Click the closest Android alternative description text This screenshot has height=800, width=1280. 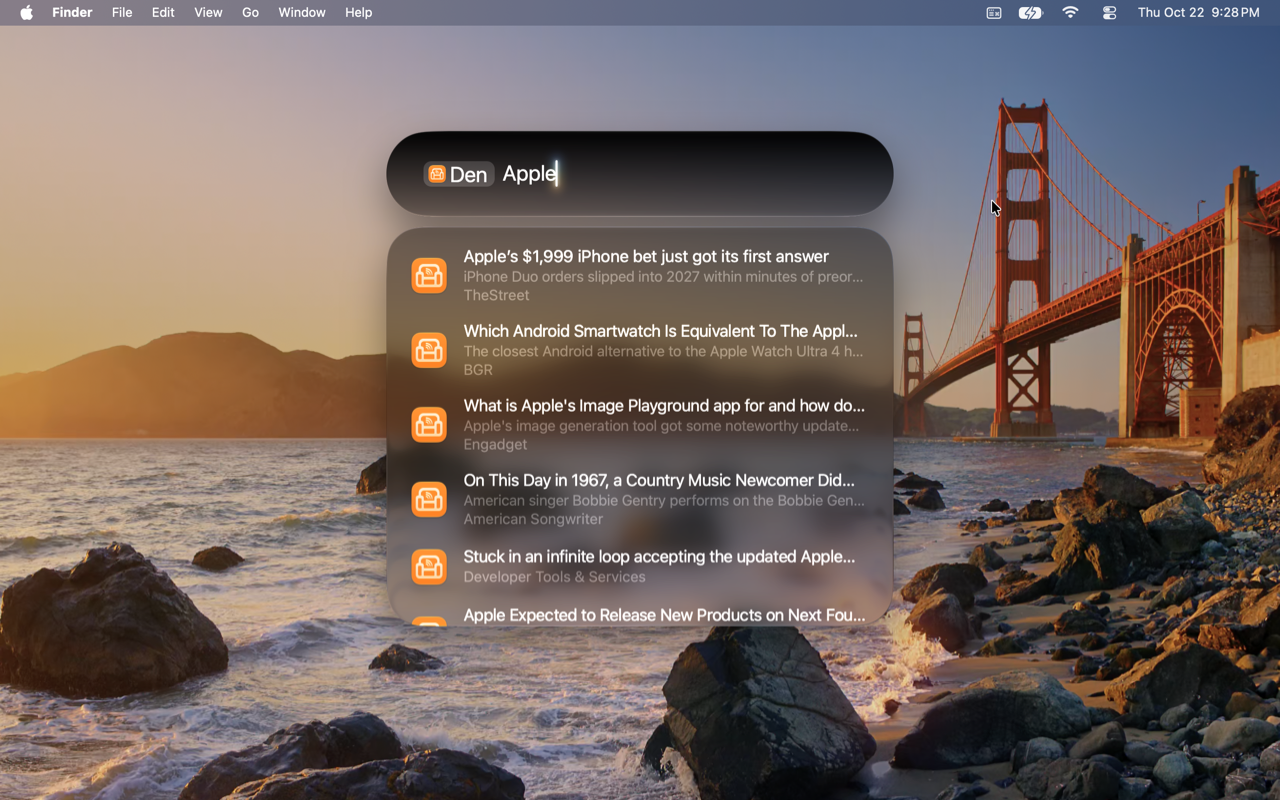[x=664, y=351]
